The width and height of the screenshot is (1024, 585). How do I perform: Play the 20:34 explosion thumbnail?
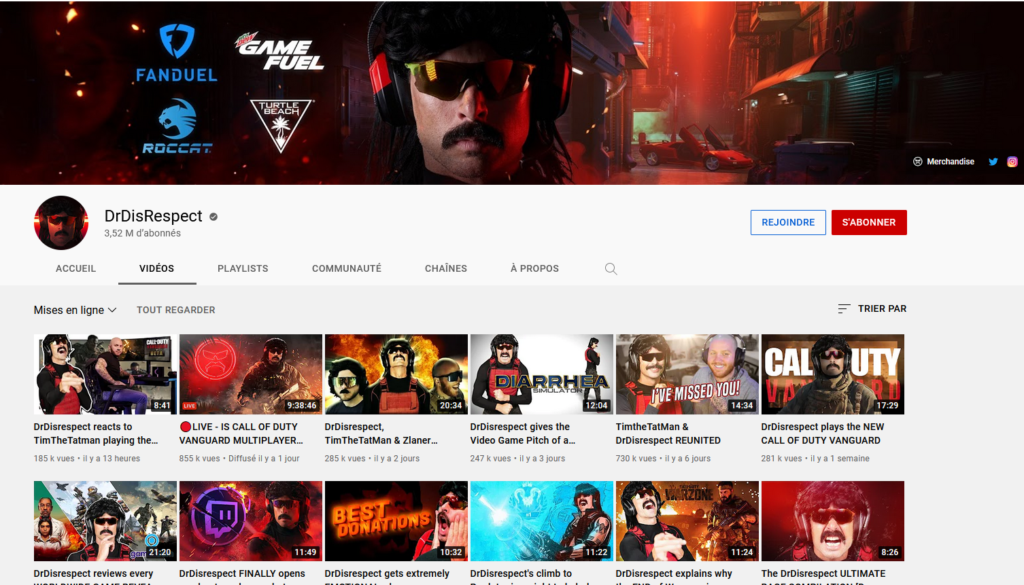396,374
